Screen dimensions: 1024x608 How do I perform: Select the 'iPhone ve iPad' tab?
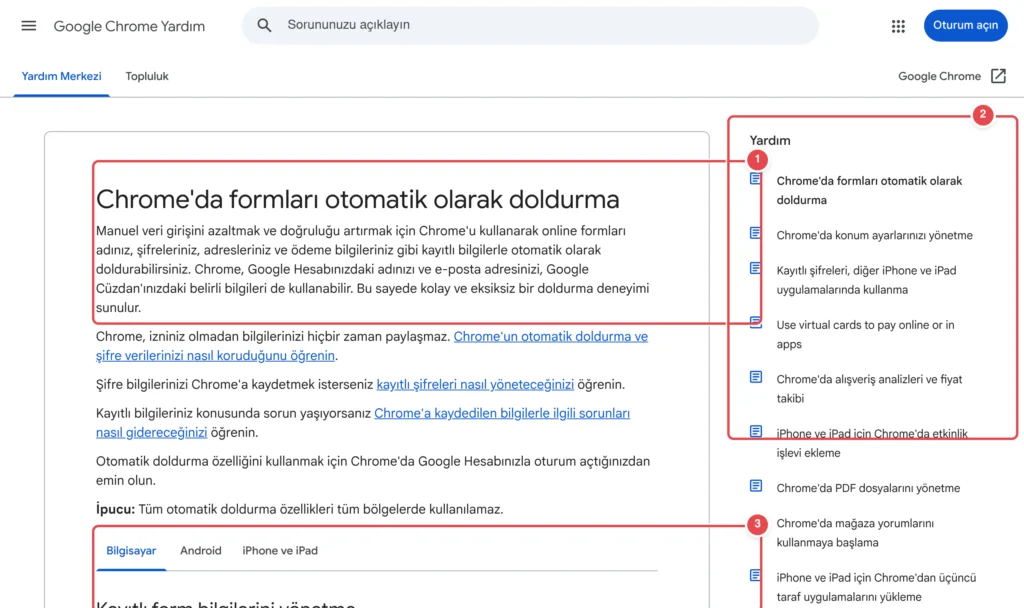(x=280, y=551)
